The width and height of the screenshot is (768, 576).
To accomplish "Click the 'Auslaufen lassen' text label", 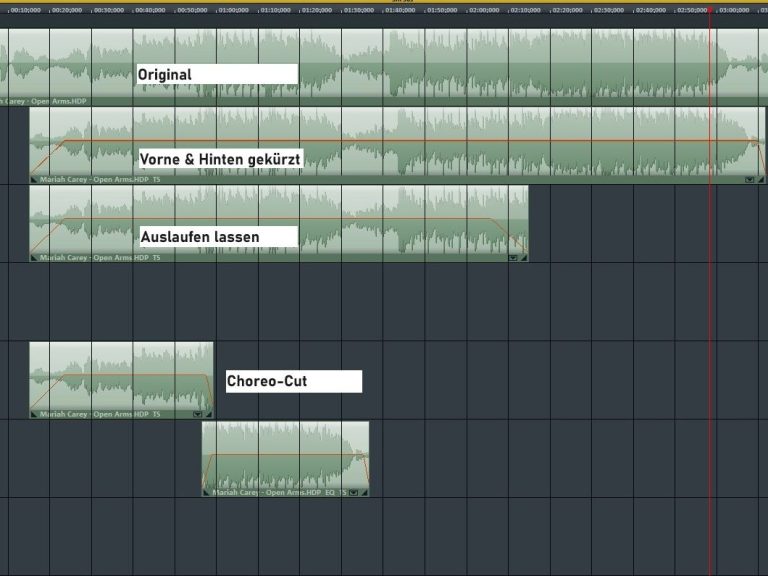I will point(218,237).
